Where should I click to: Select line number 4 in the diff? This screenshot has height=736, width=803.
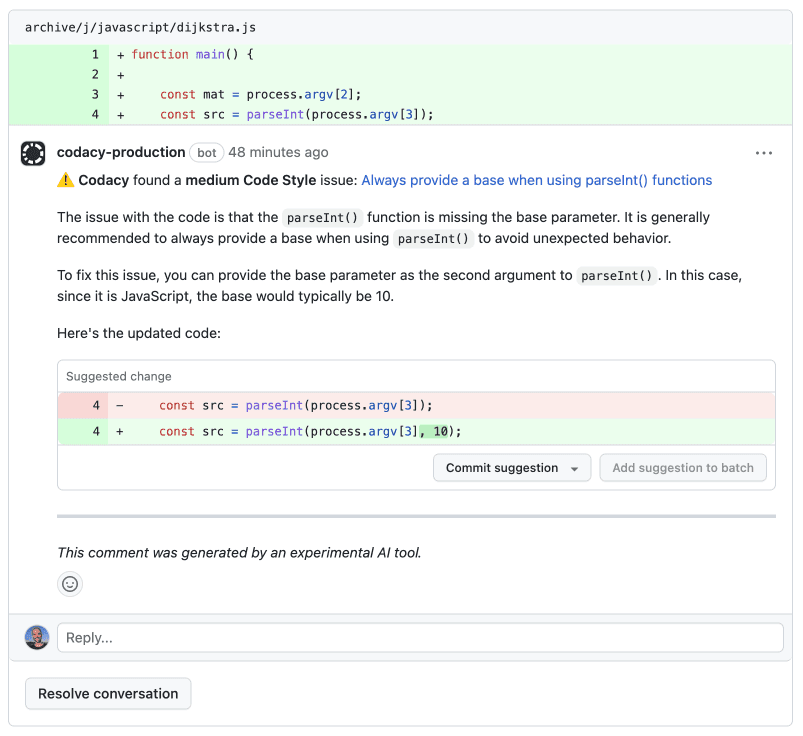tap(95, 114)
